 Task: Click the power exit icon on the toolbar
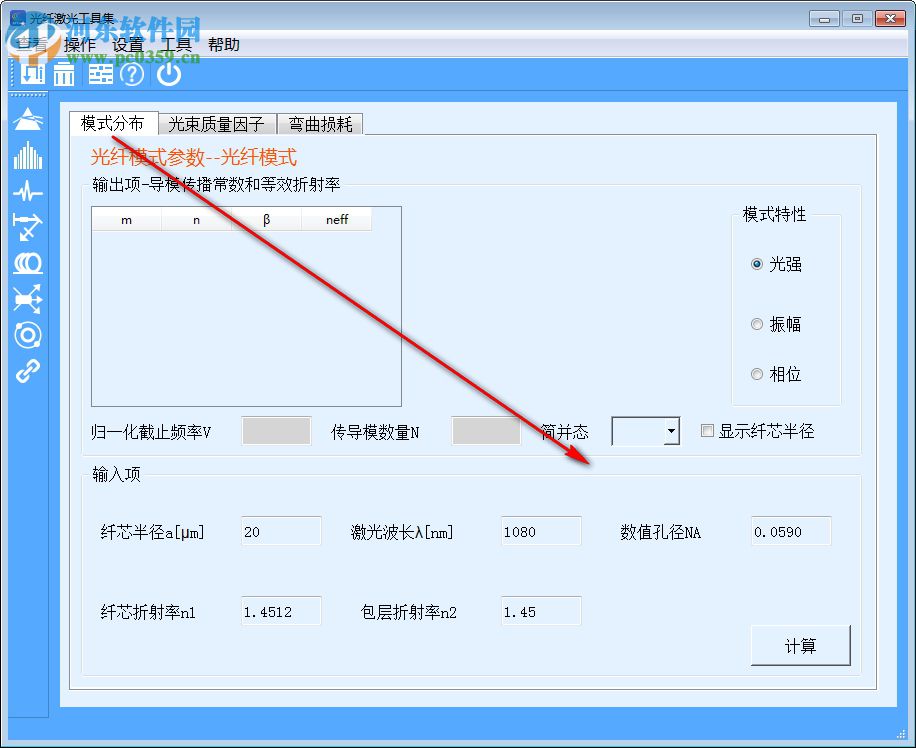(x=169, y=74)
